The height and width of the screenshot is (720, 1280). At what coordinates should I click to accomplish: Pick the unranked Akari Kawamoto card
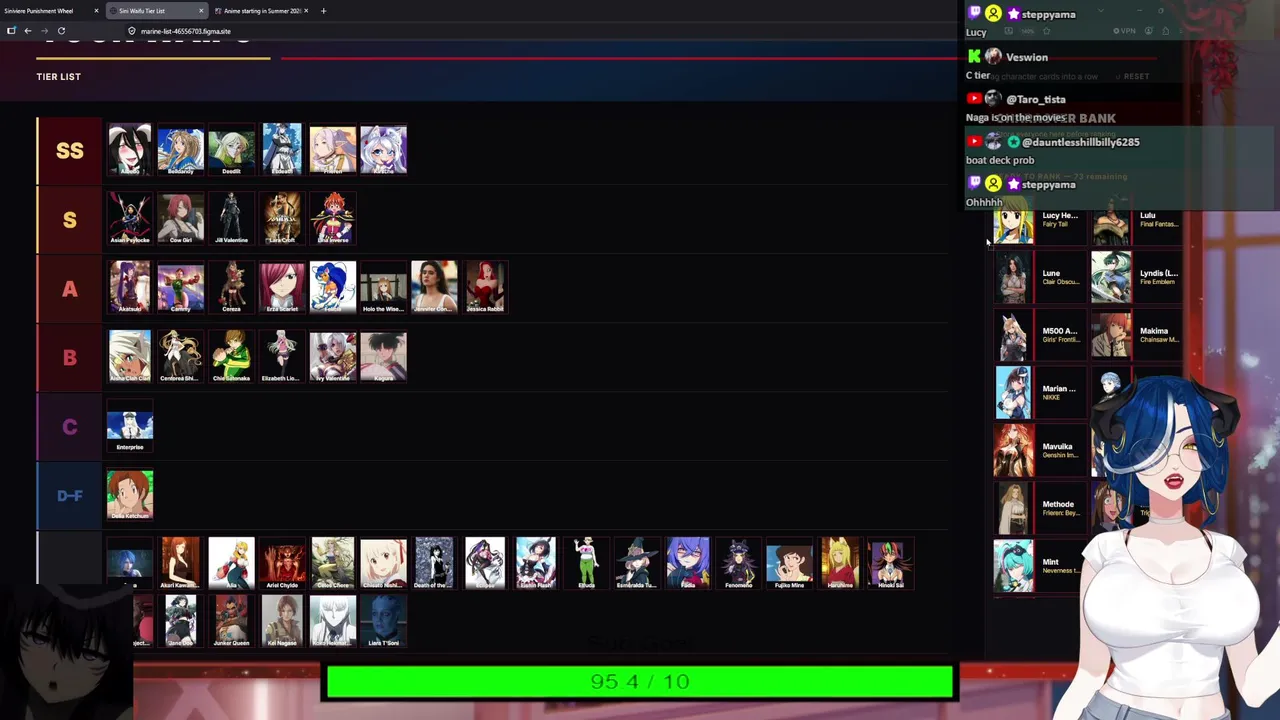coord(181,564)
